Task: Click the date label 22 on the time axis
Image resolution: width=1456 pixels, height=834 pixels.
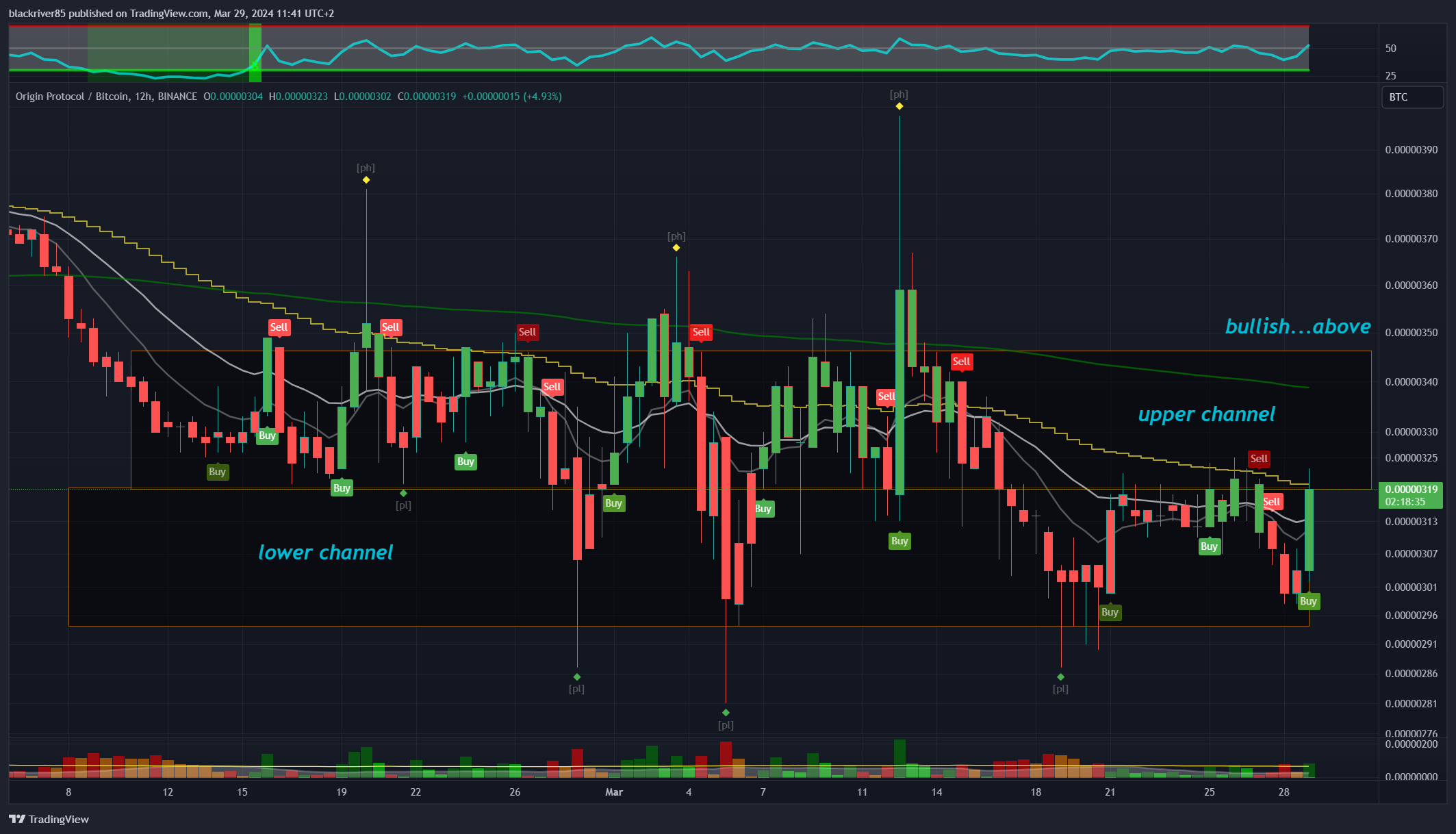Action: [416, 792]
